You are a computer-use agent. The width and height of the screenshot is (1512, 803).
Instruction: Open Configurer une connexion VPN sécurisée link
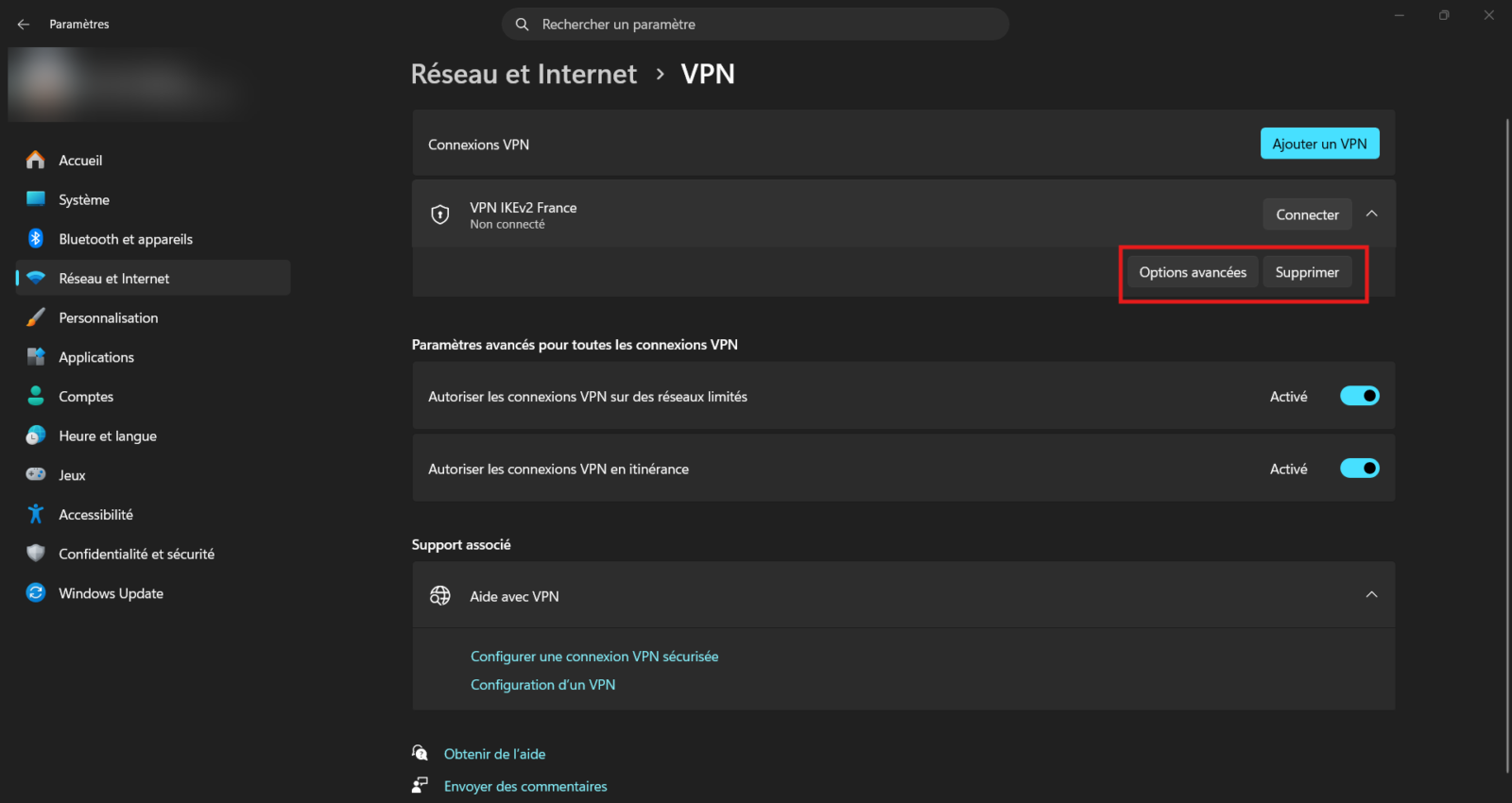[x=594, y=657]
